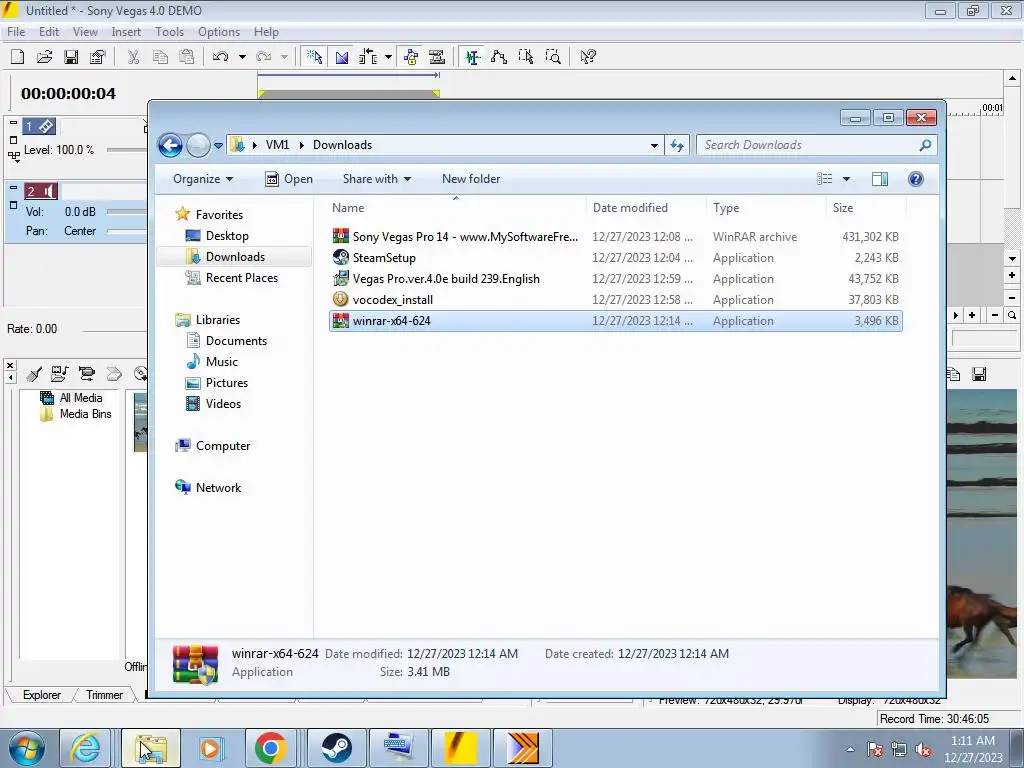
Task: Open the Tools menu in Sony Vegas
Action: 169,31
